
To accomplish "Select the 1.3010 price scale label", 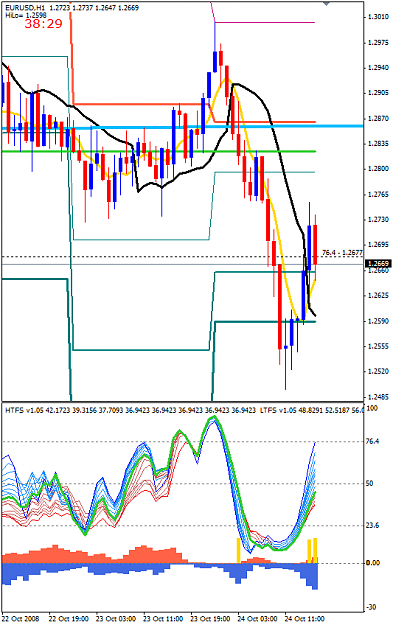I will (377, 17).
